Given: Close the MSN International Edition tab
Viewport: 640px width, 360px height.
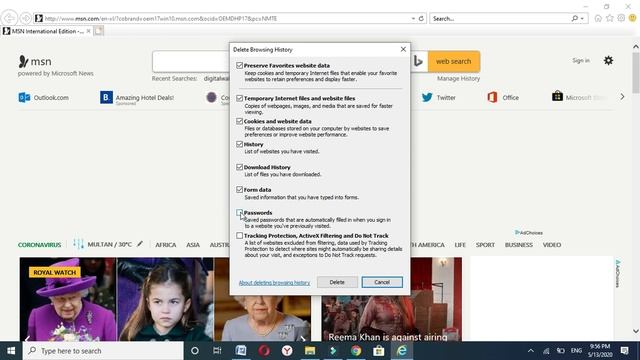Looking at the screenshot, I should (x=89, y=31).
